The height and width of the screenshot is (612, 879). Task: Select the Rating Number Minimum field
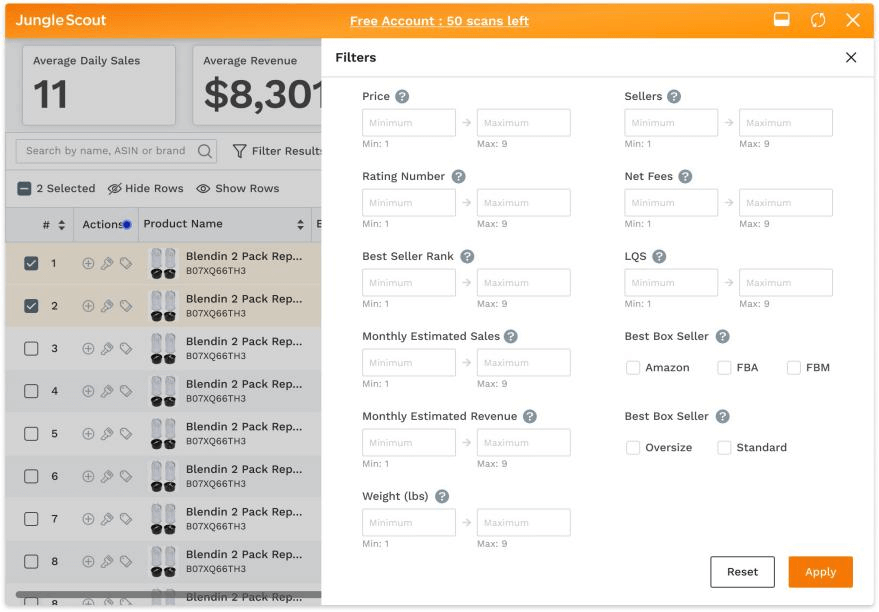(x=409, y=203)
